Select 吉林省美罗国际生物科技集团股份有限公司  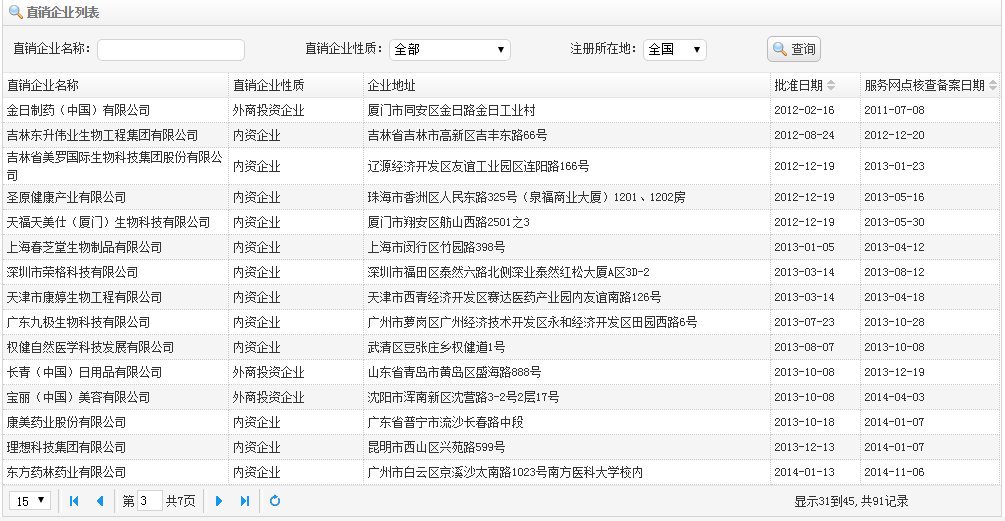(115, 166)
